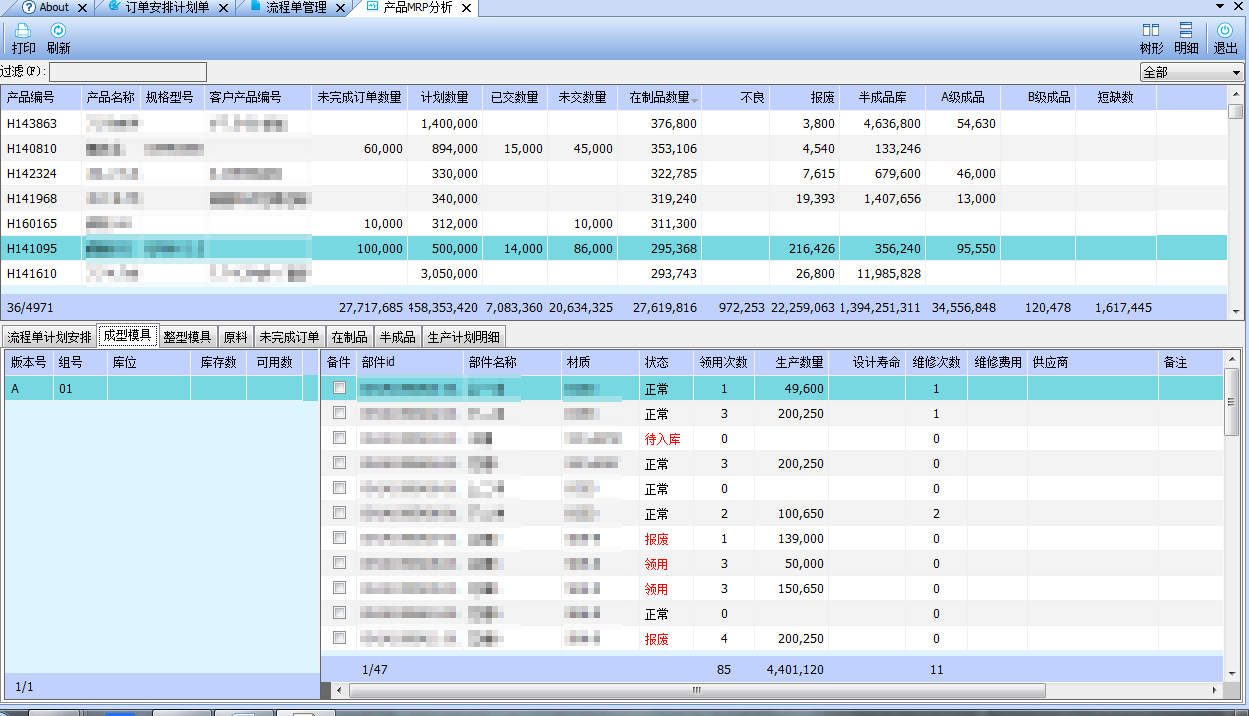Click the sort arrow on 在制品数量 column
1249x716 pixels.
point(695,98)
